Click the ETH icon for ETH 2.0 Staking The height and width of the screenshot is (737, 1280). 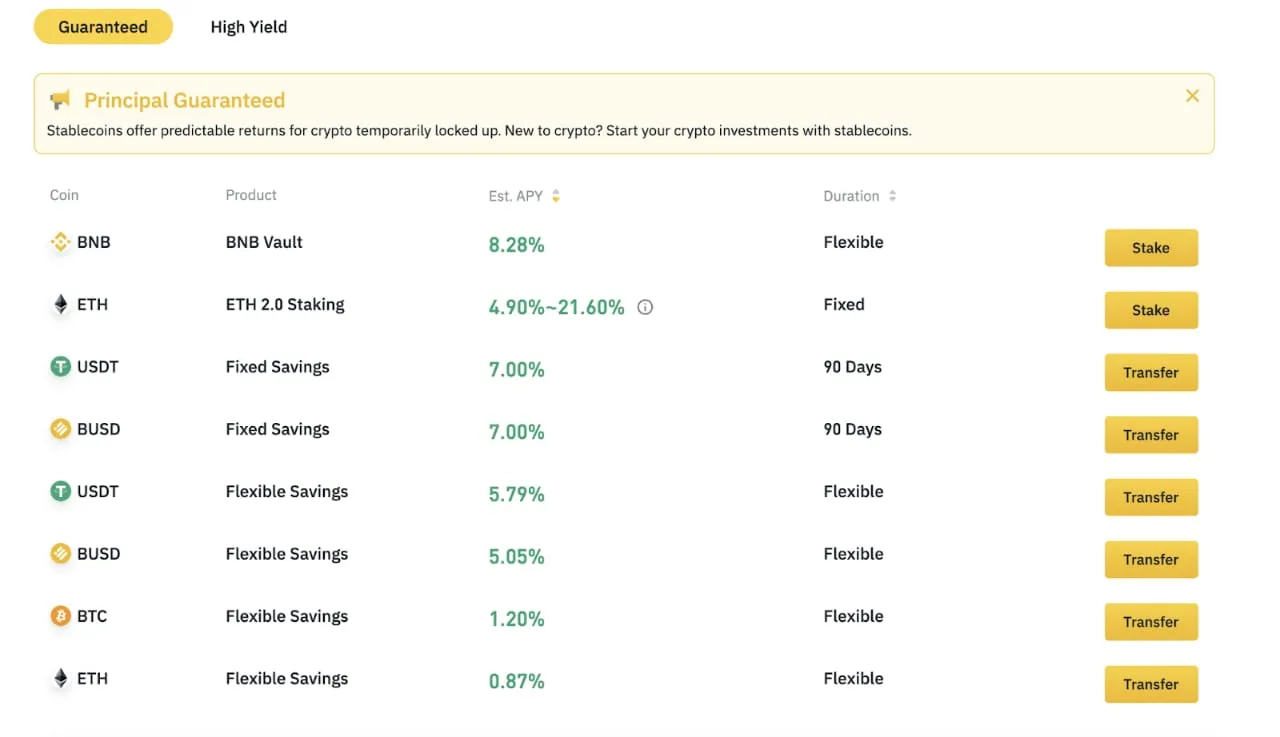tap(61, 305)
